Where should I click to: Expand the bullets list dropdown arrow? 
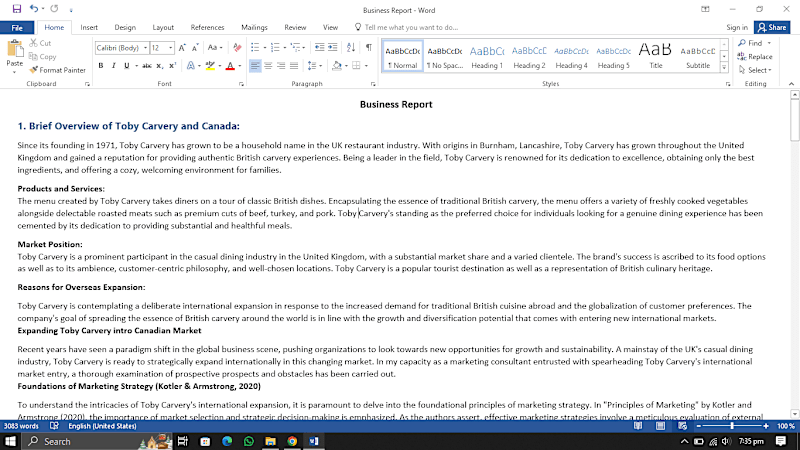coord(265,48)
